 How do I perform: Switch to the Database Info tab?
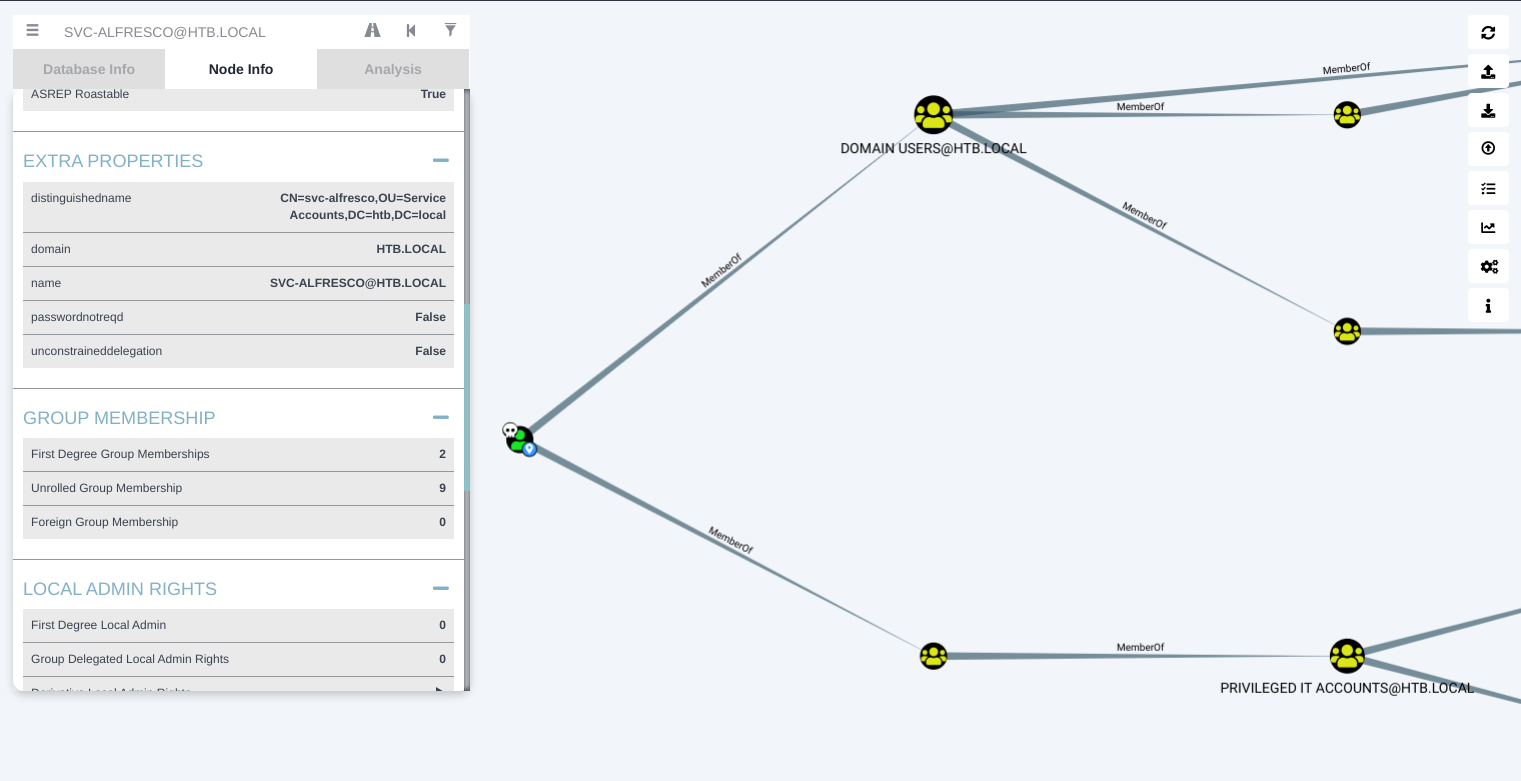point(89,69)
